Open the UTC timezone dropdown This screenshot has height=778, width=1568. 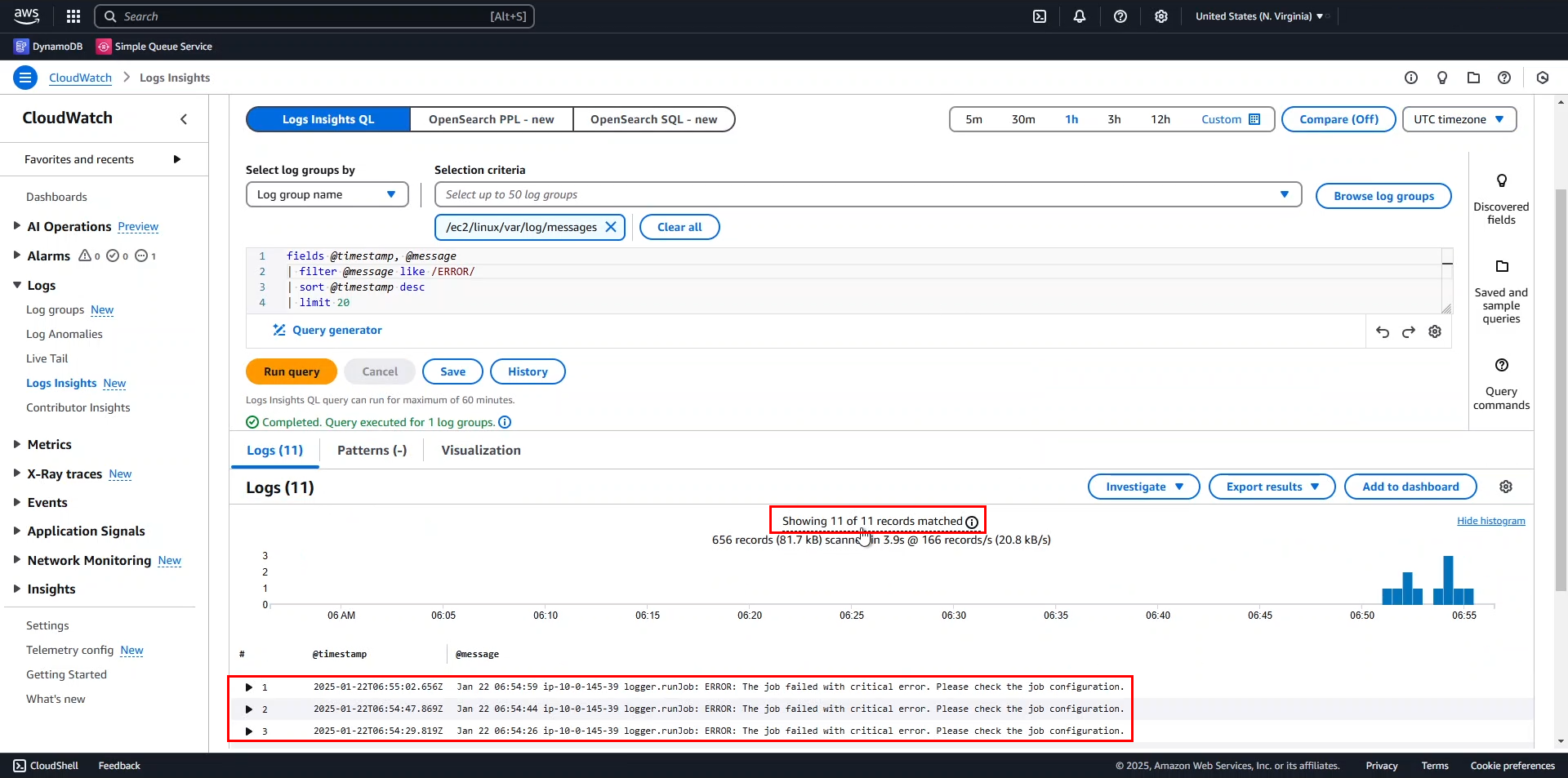click(1459, 119)
